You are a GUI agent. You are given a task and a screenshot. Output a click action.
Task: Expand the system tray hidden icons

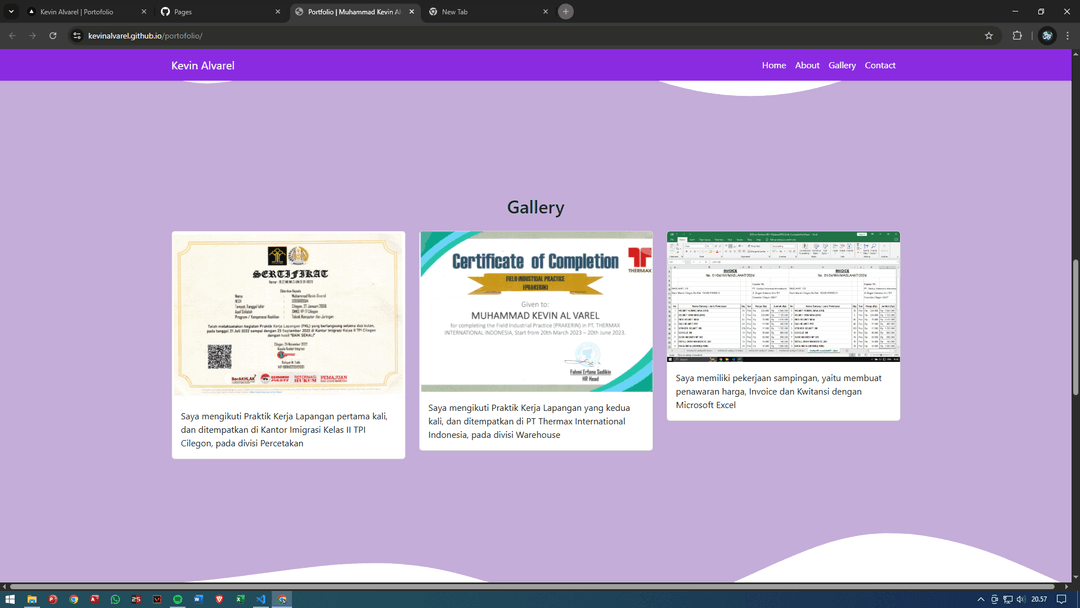tap(980, 599)
